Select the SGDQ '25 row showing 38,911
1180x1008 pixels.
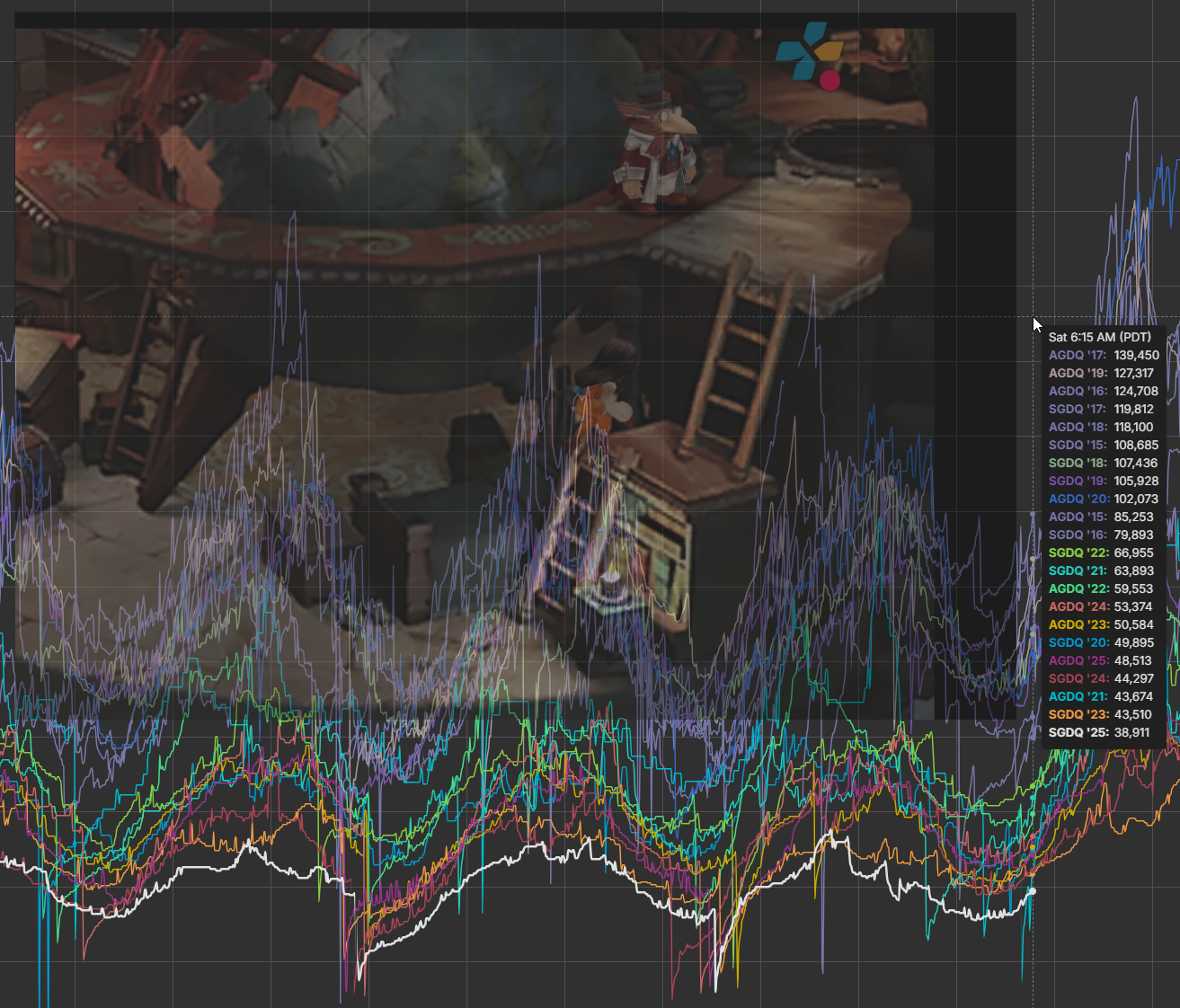click(x=1101, y=732)
